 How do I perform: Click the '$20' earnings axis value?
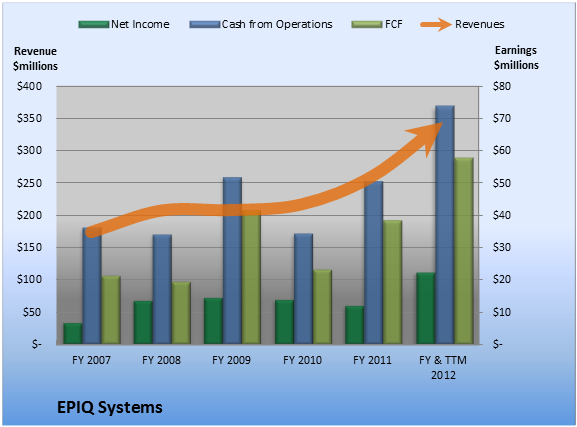coord(502,279)
